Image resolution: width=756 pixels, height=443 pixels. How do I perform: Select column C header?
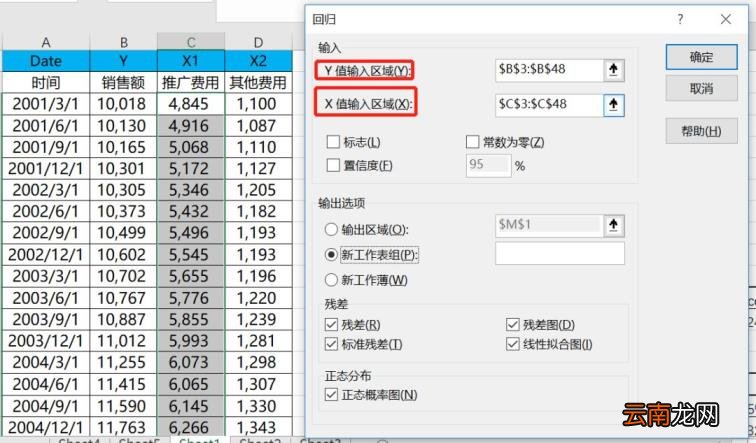(191, 42)
